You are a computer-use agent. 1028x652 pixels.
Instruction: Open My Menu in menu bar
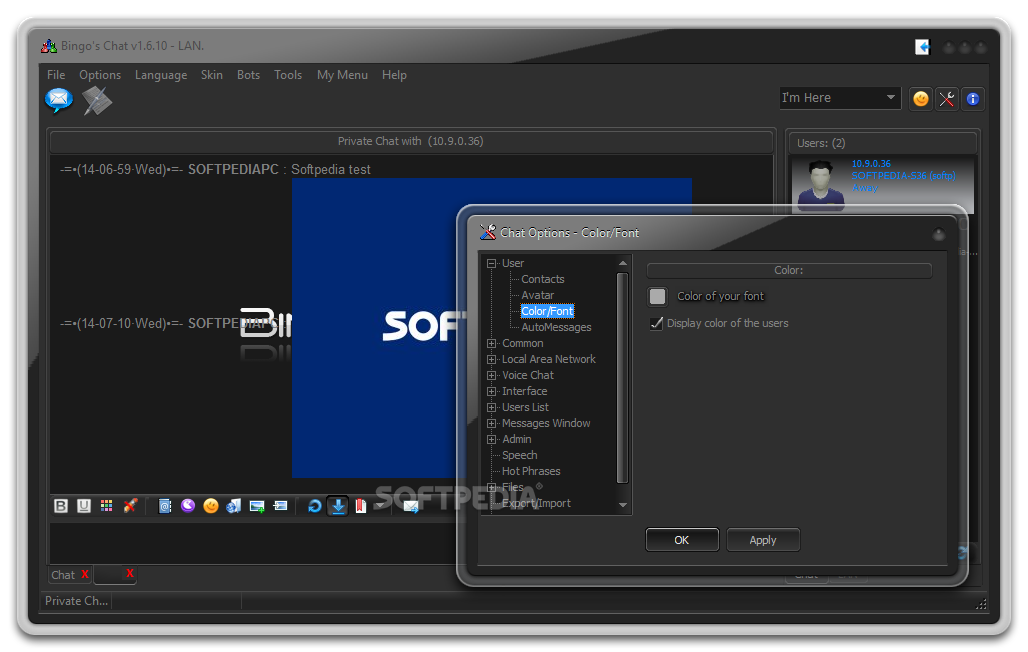click(342, 75)
